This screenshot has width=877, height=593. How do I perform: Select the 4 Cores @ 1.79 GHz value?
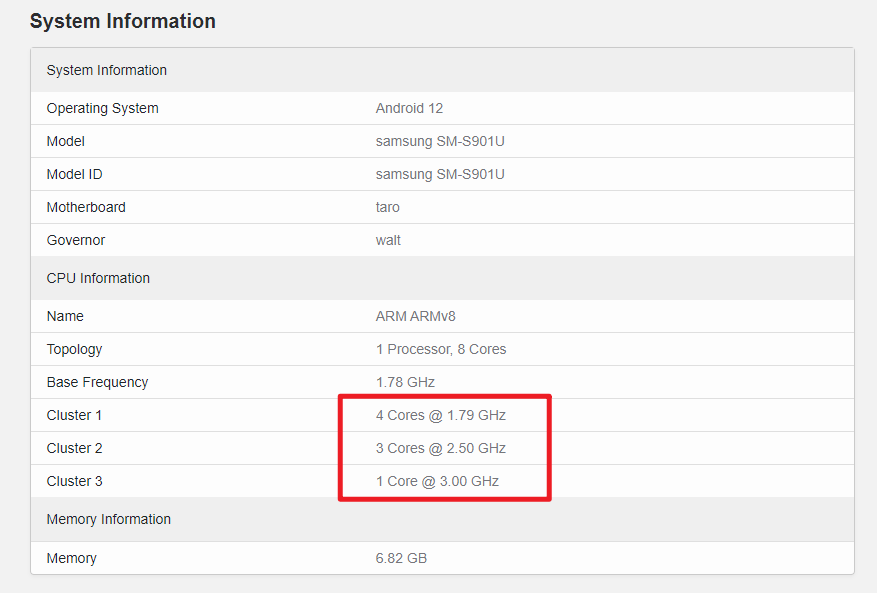coord(441,415)
